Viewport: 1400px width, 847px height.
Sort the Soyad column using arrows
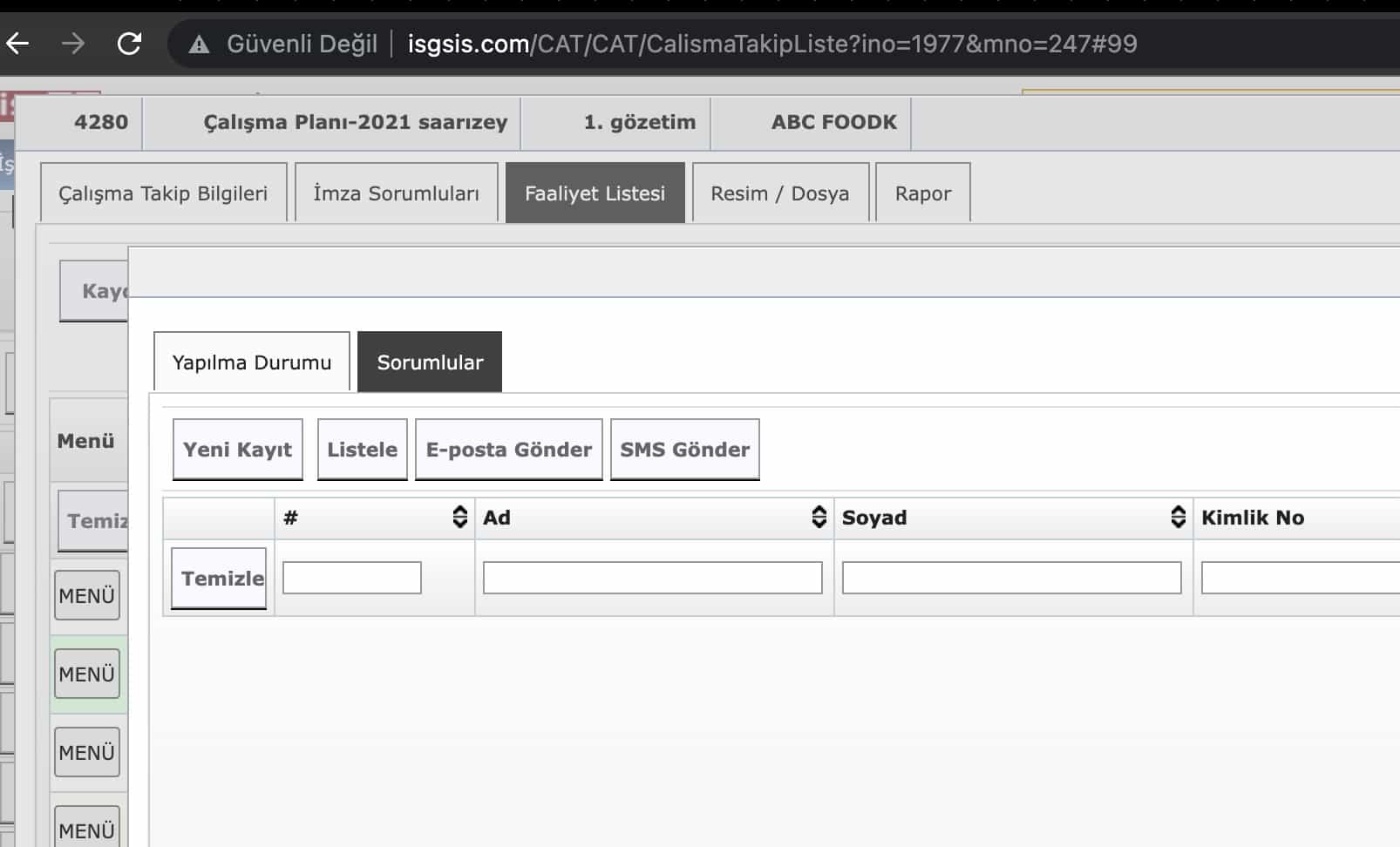click(1178, 517)
